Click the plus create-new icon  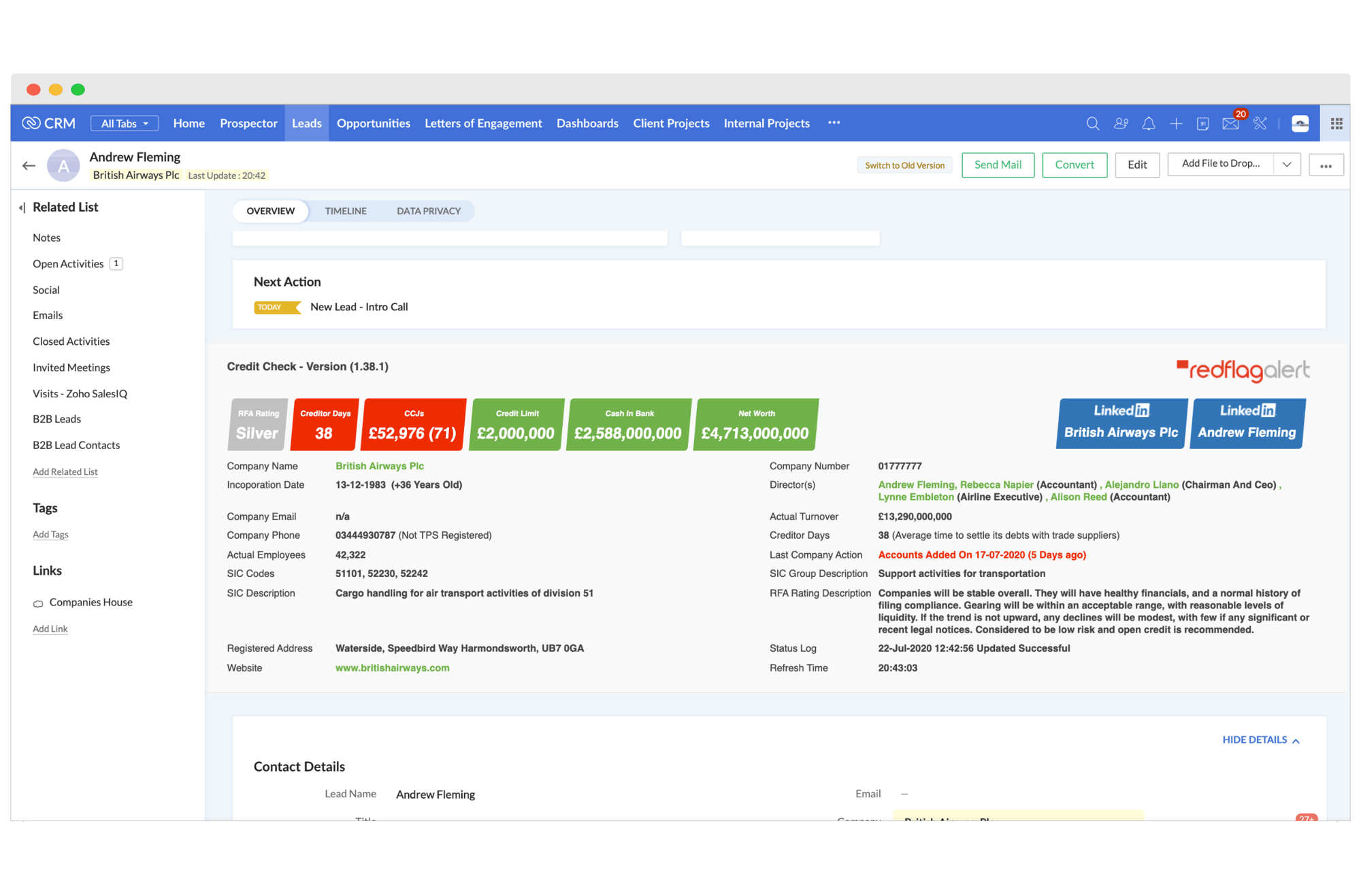(1176, 123)
